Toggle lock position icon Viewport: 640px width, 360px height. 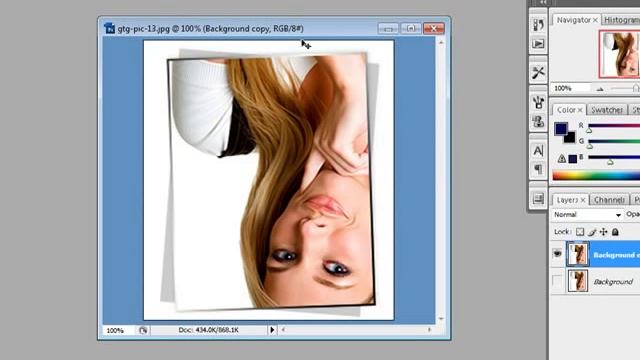point(603,232)
